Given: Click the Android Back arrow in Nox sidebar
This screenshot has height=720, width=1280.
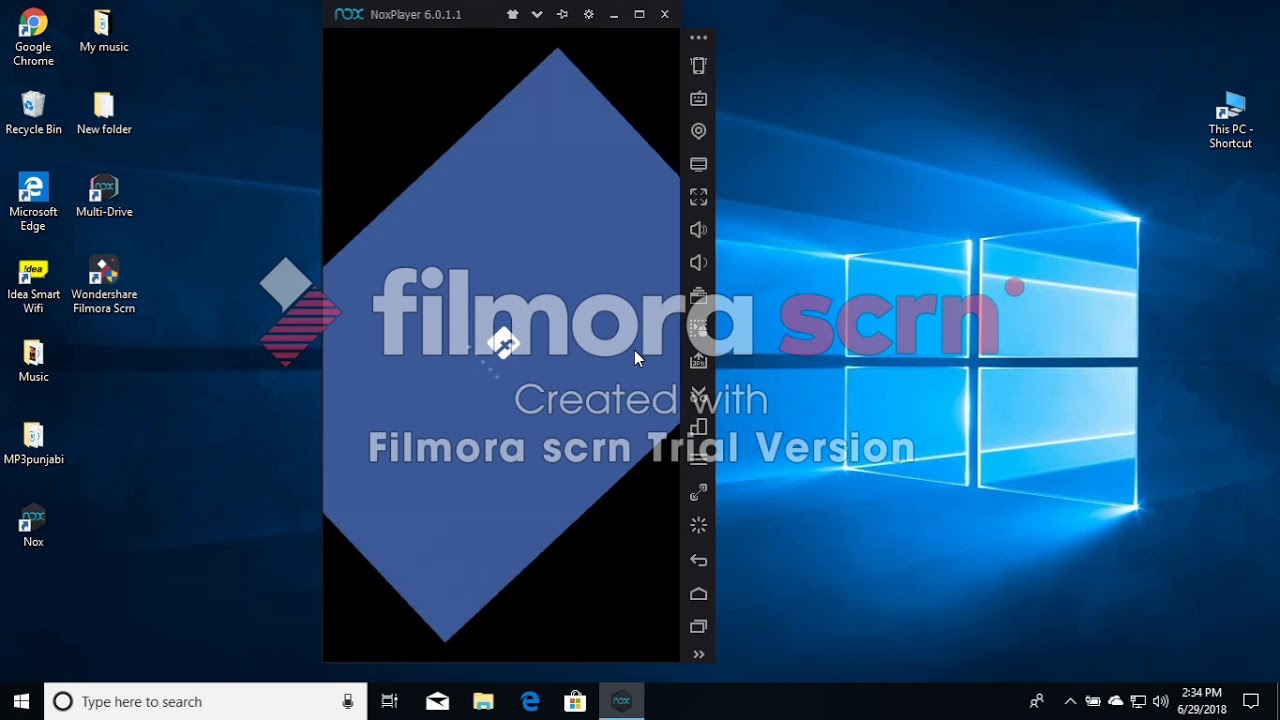Looking at the screenshot, I should point(698,561).
